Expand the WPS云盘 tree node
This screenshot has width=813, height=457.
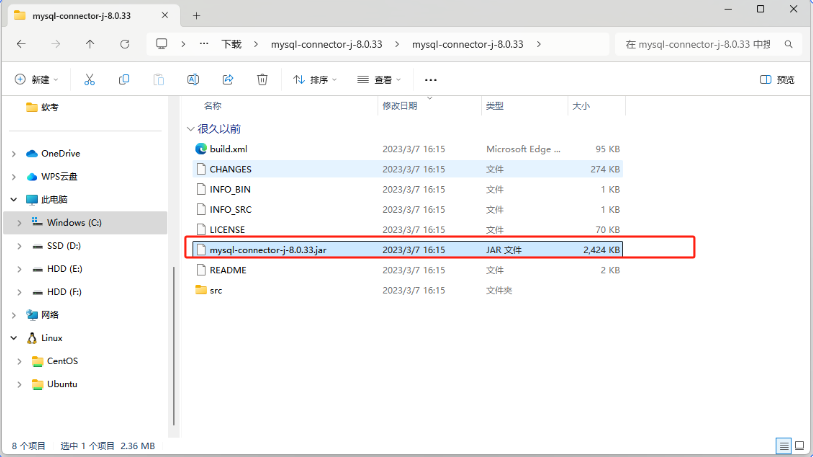tap(14, 176)
